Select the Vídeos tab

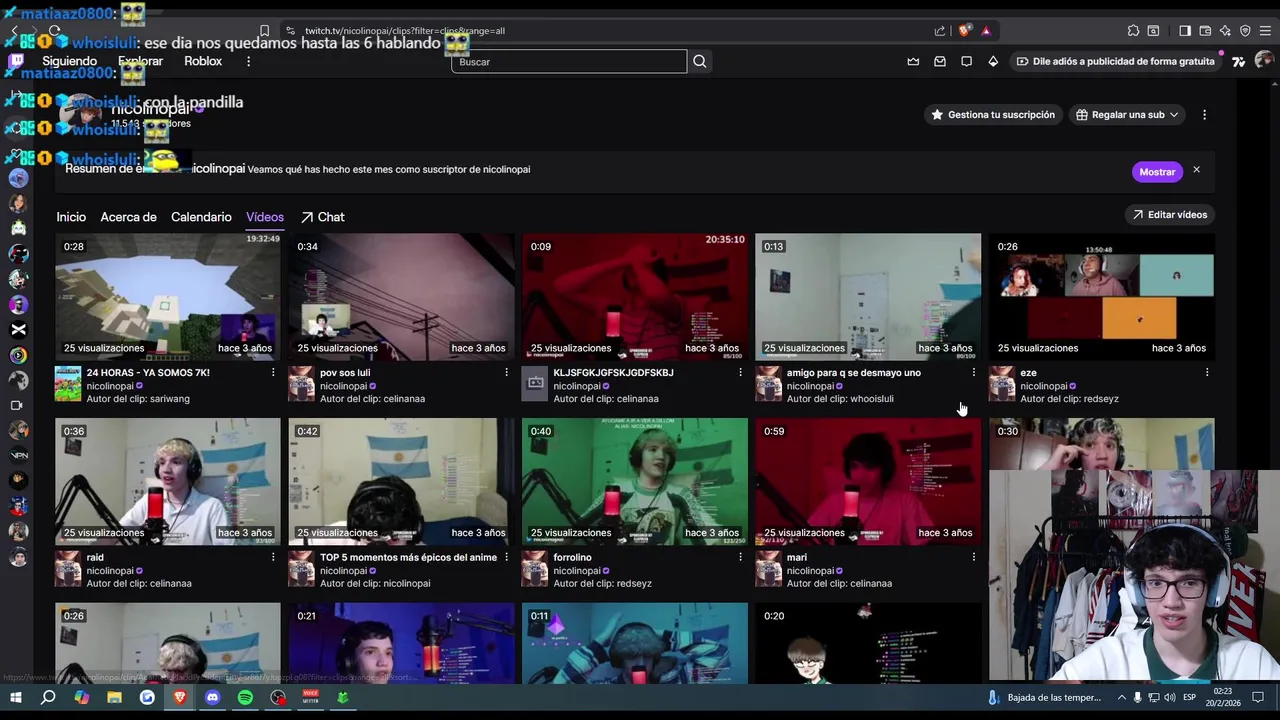click(265, 217)
